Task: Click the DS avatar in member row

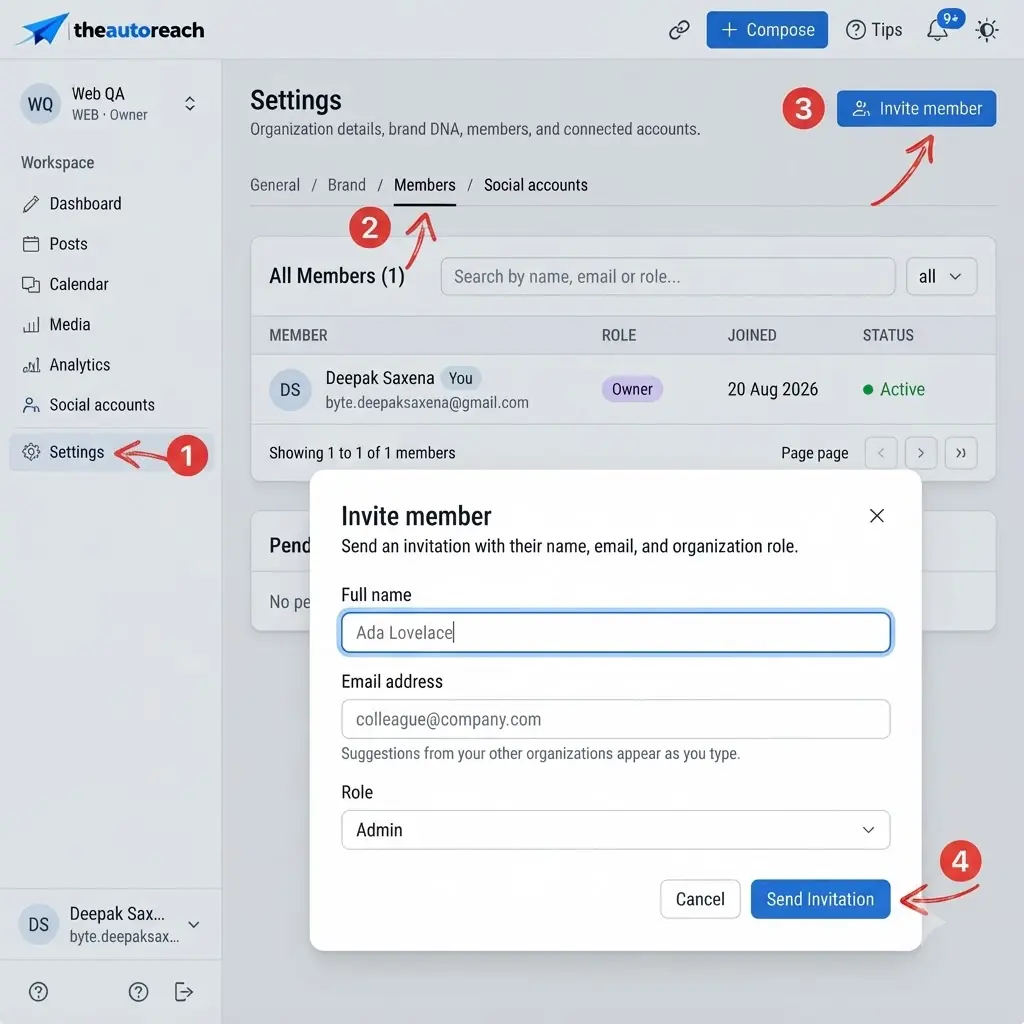Action: (x=290, y=390)
